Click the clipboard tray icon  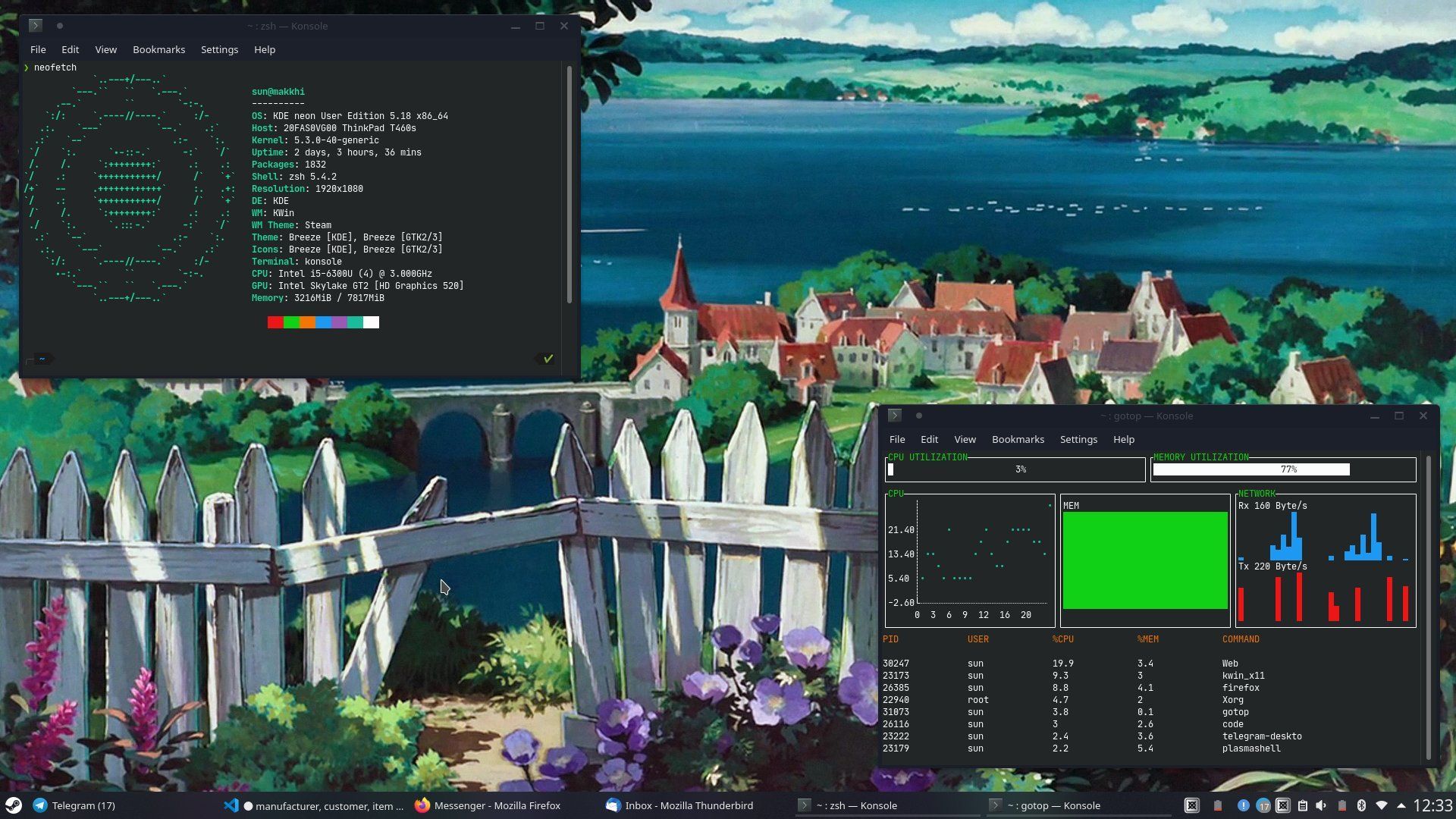[x=1302, y=805]
